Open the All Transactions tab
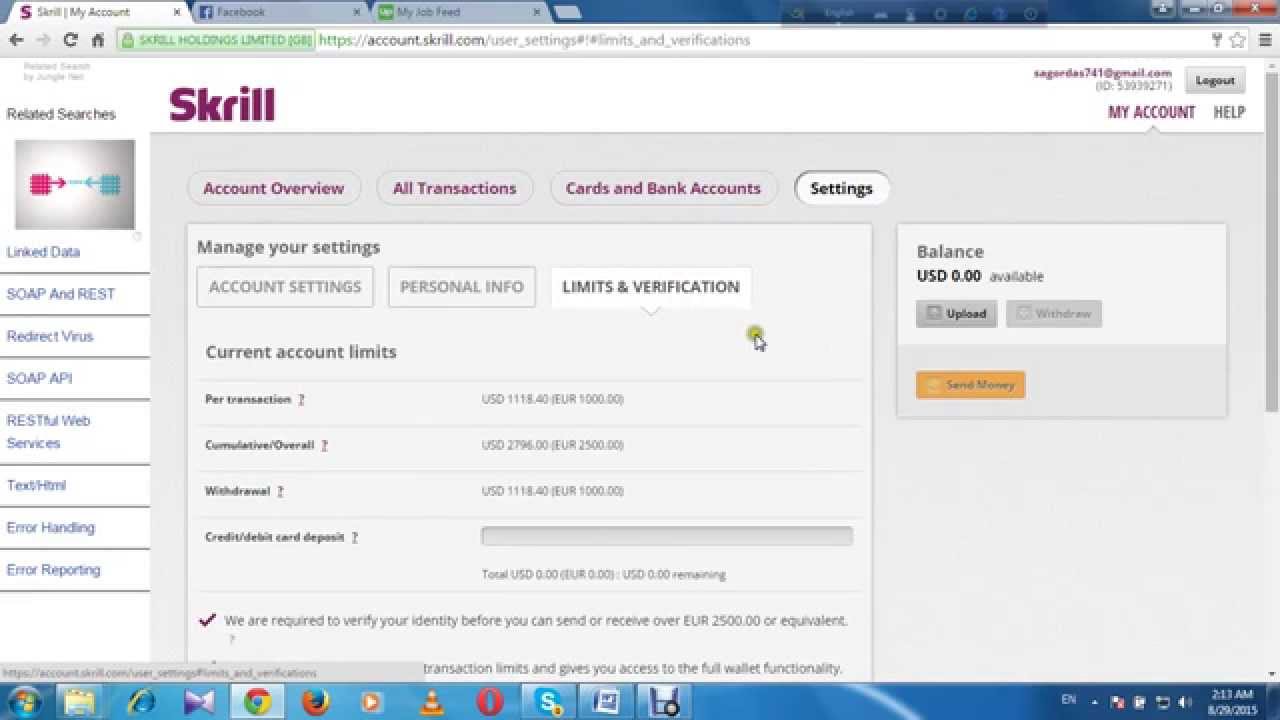Viewport: 1280px width, 720px height. pyautogui.click(x=455, y=188)
